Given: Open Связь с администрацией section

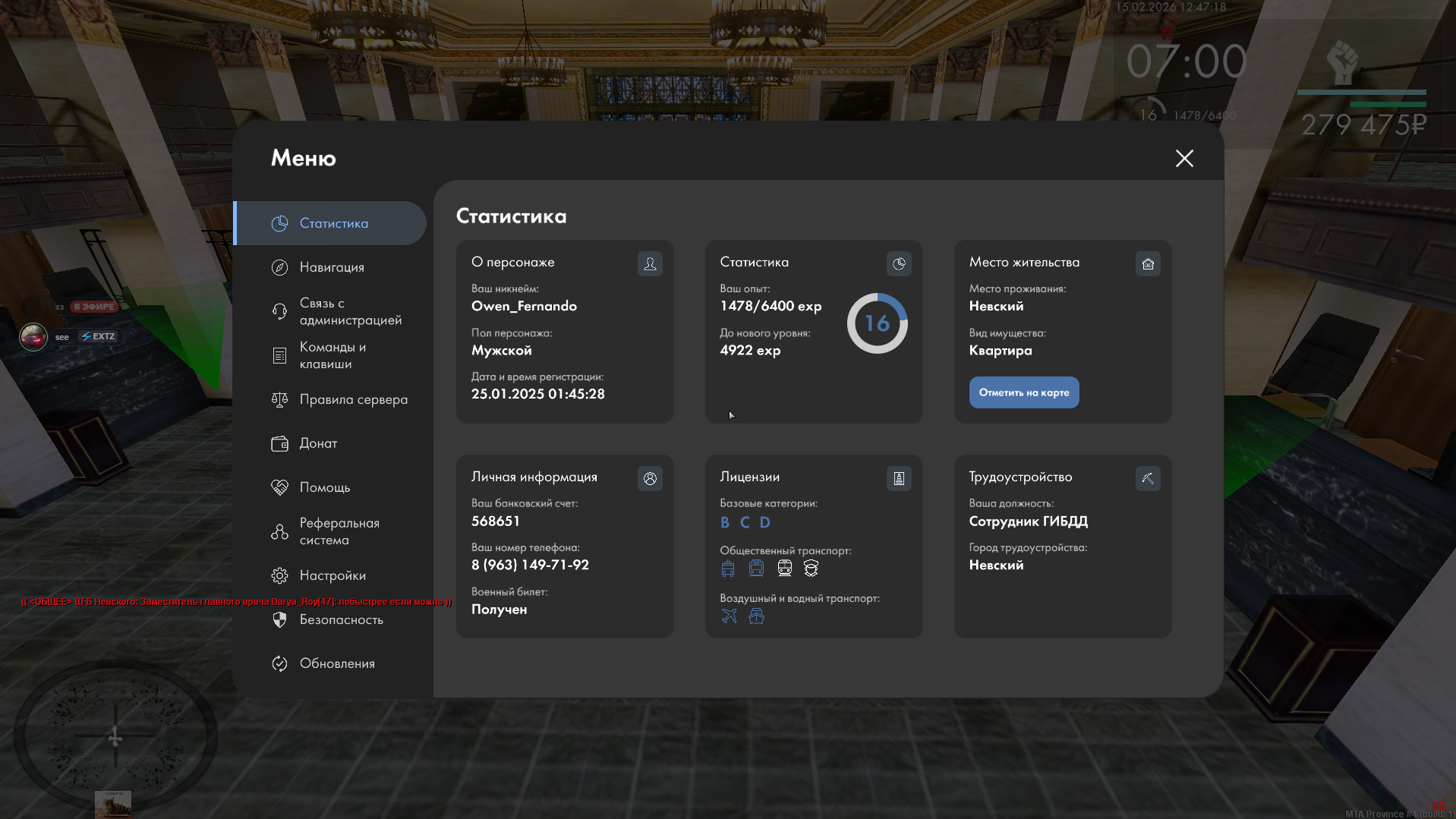Looking at the screenshot, I should (350, 311).
